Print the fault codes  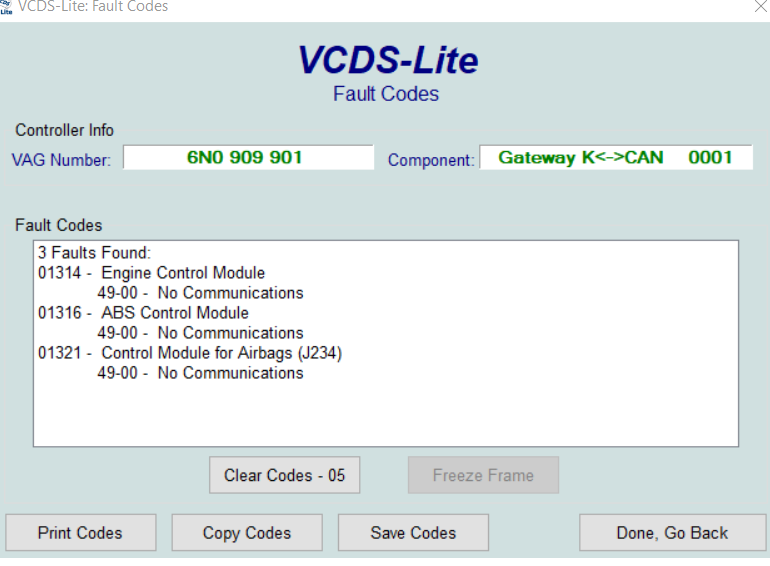click(x=81, y=533)
